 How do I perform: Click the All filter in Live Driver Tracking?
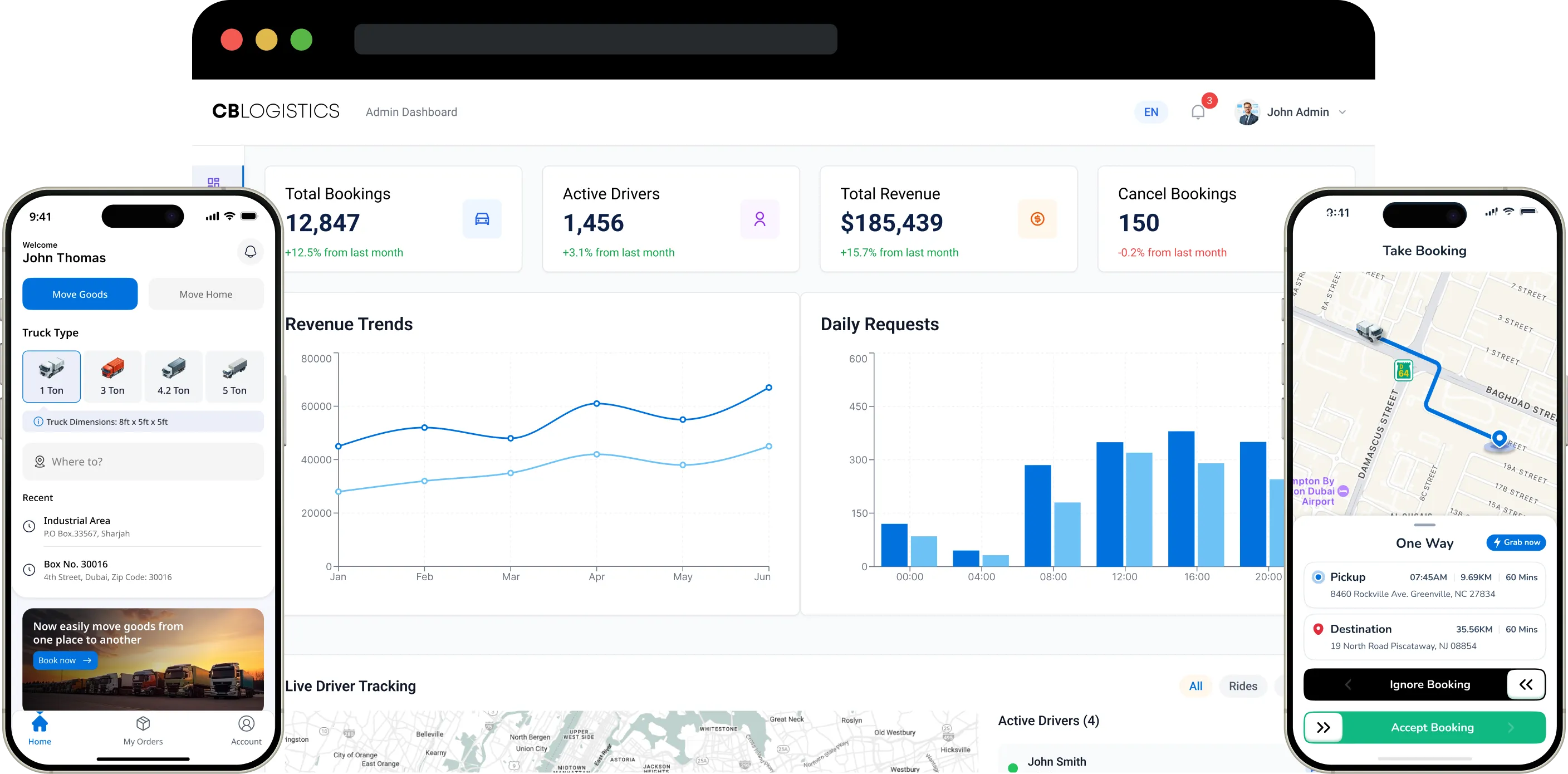pyautogui.click(x=1195, y=686)
